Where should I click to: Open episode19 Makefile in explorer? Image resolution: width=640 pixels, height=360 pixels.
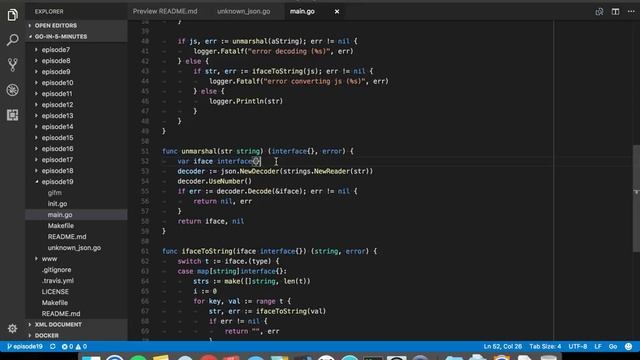click(x=61, y=226)
